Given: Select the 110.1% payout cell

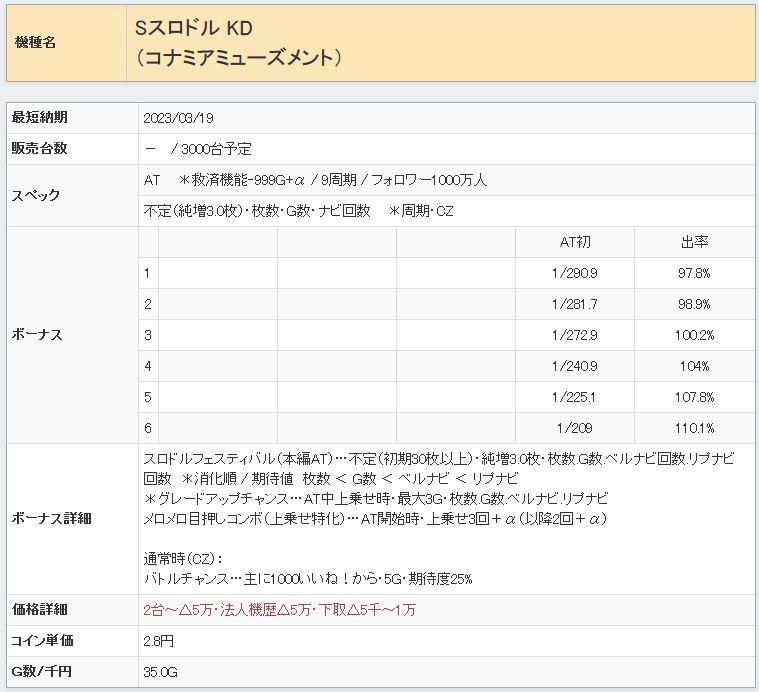Looking at the screenshot, I should point(694,428).
